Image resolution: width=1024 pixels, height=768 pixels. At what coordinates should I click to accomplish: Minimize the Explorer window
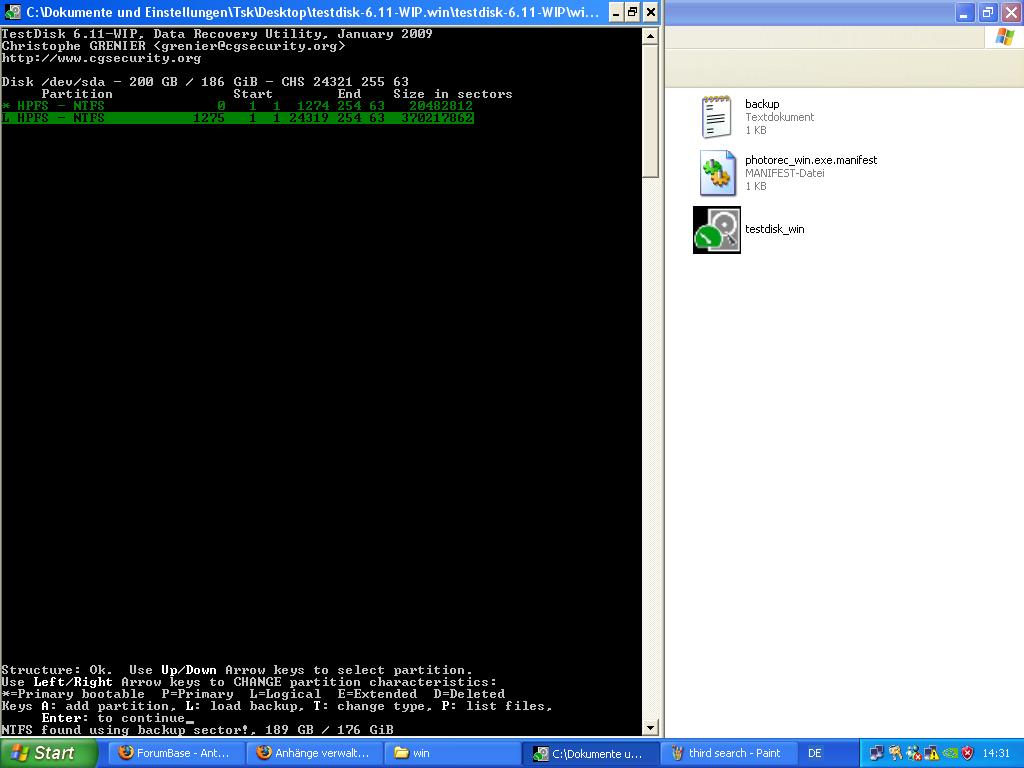(x=965, y=12)
